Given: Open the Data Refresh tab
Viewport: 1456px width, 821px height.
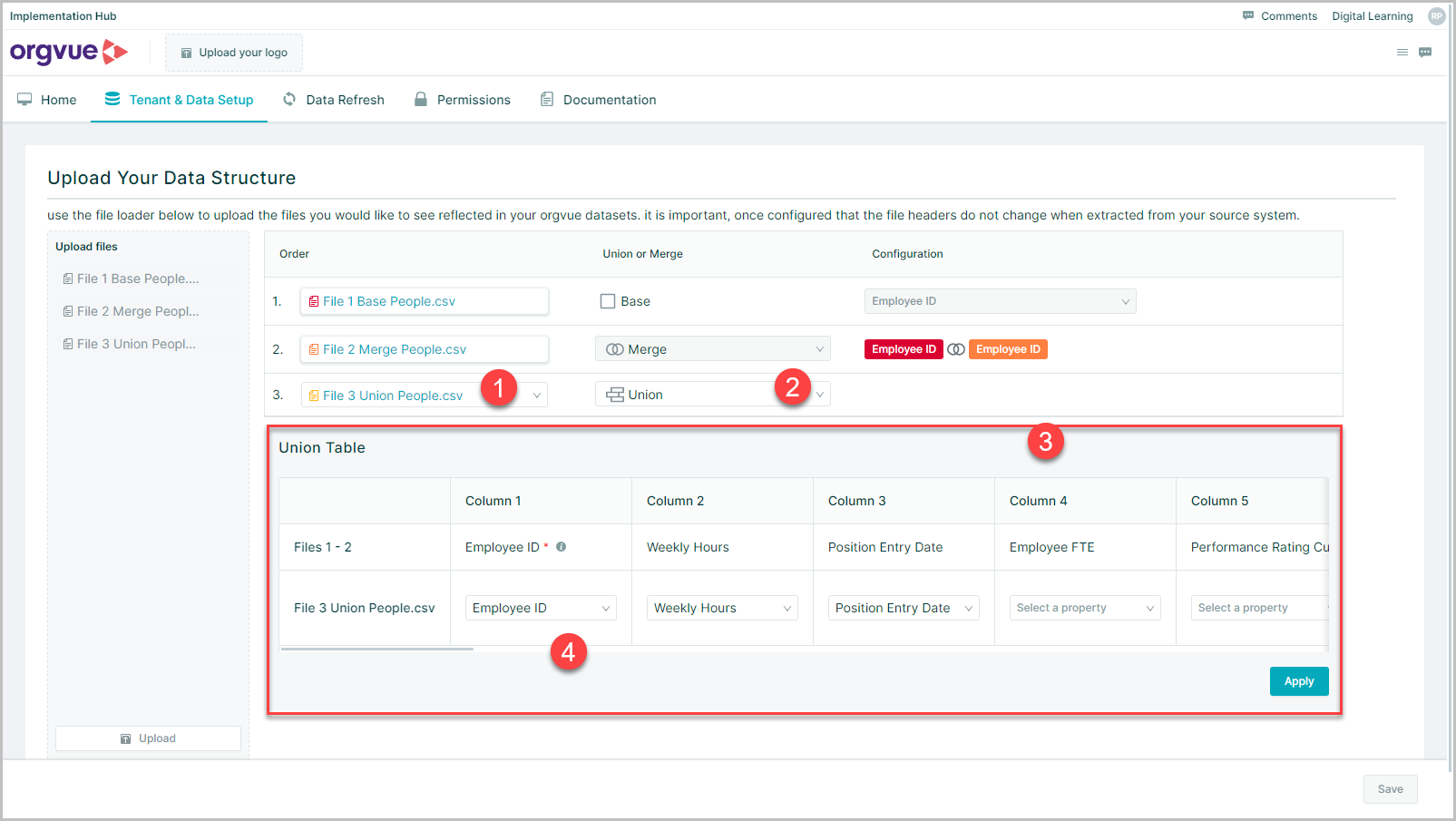Looking at the screenshot, I should tap(333, 100).
